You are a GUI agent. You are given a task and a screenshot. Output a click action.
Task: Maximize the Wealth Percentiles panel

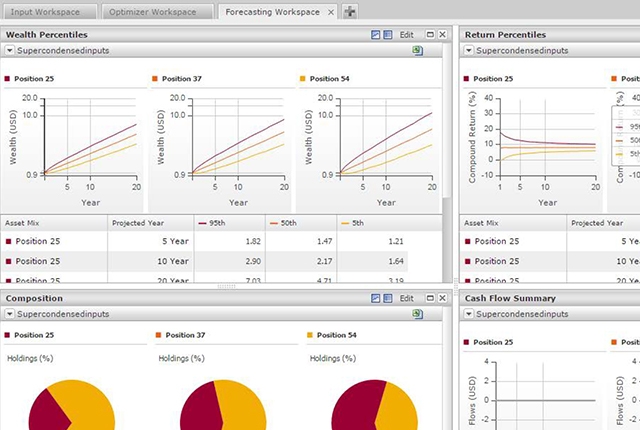click(x=428, y=34)
